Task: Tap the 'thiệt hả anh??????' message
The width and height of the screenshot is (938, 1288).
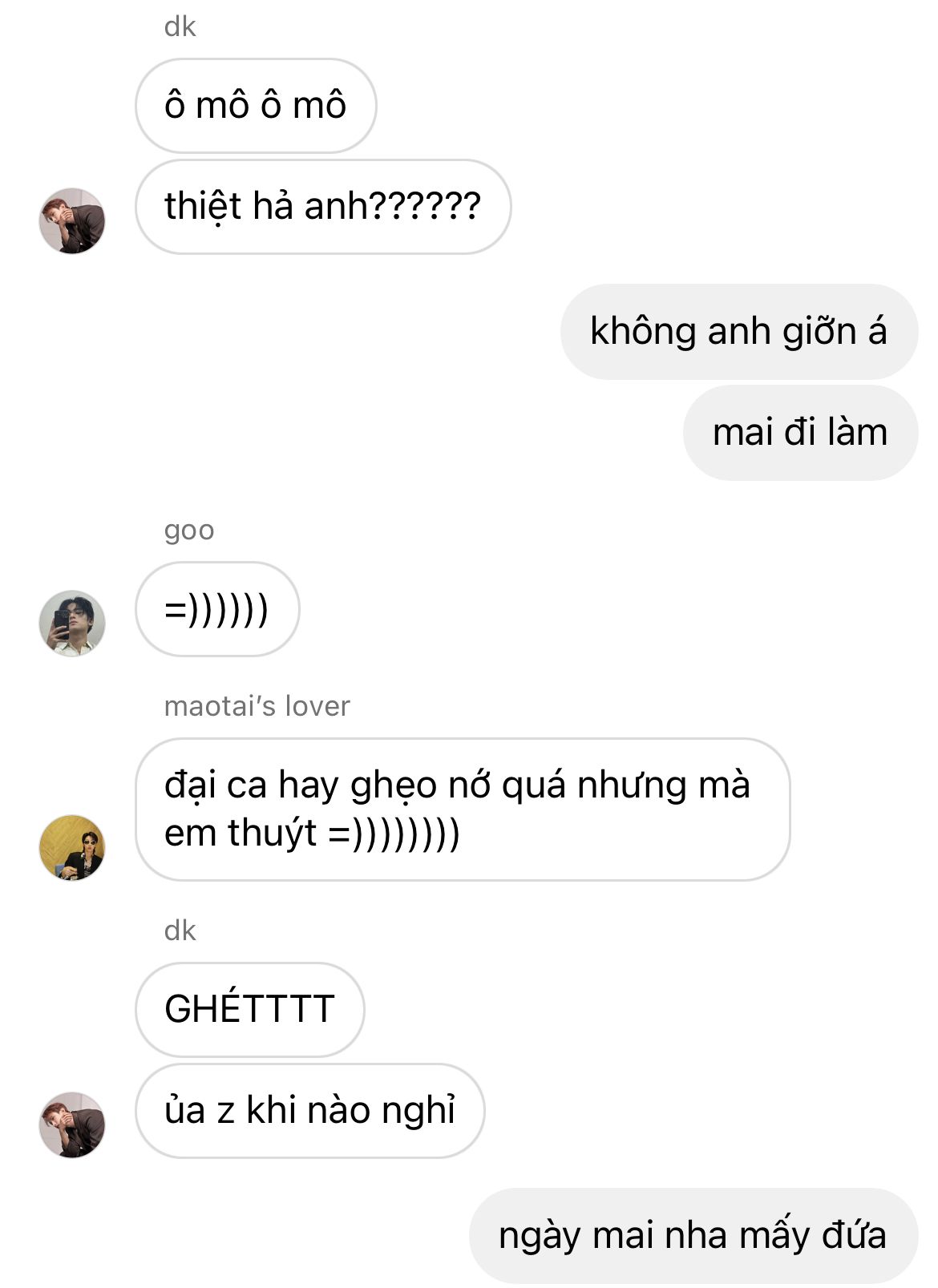Action: (323, 207)
